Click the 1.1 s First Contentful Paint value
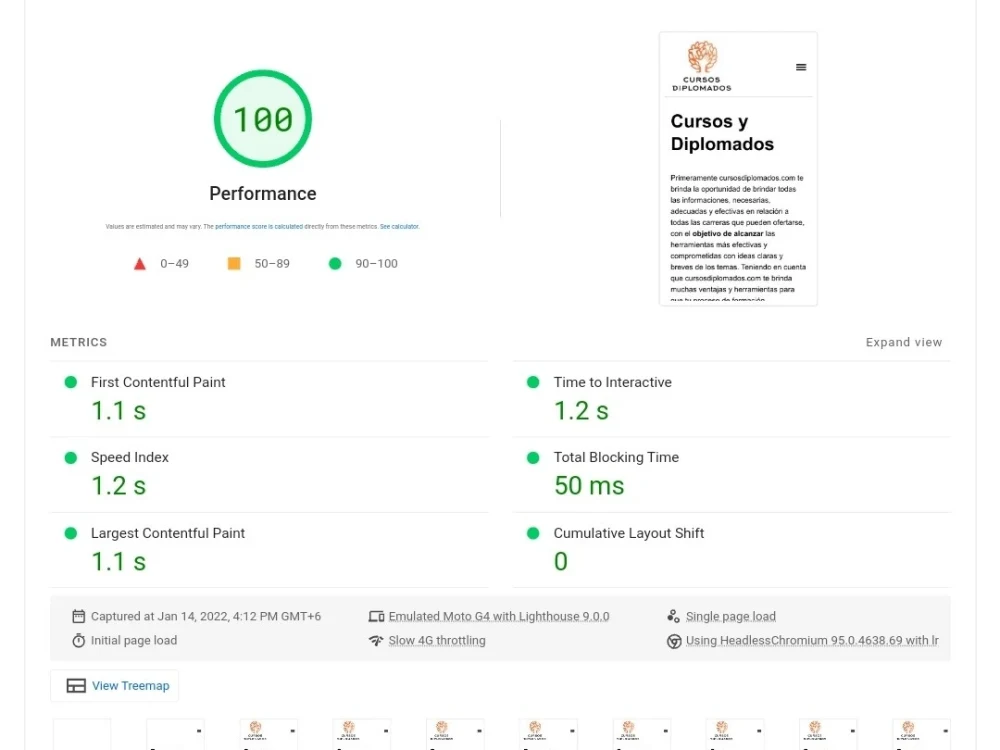Viewport: 1000px width, 750px height. [x=119, y=411]
